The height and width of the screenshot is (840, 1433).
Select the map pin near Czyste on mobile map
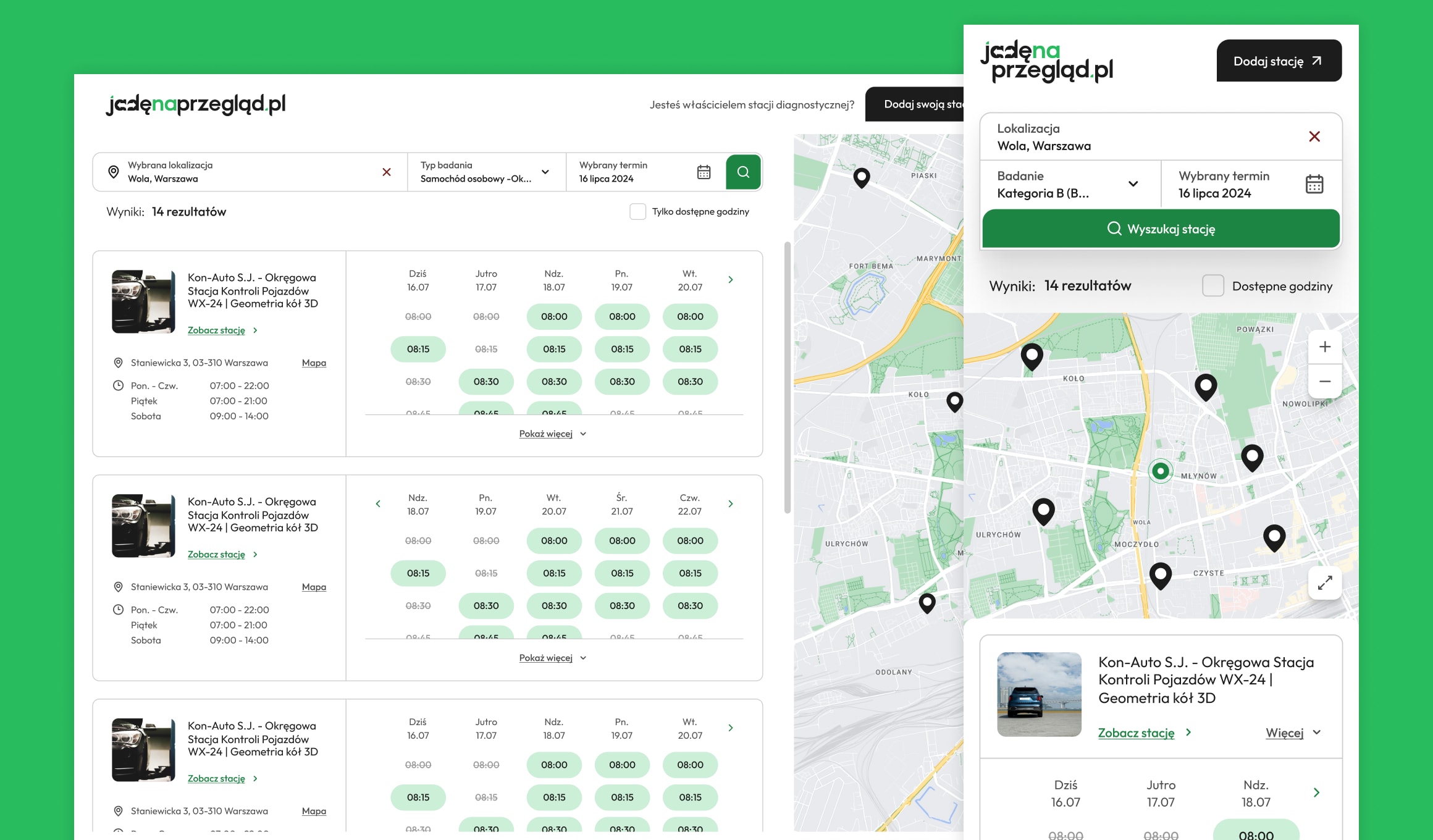pyautogui.click(x=1161, y=576)
